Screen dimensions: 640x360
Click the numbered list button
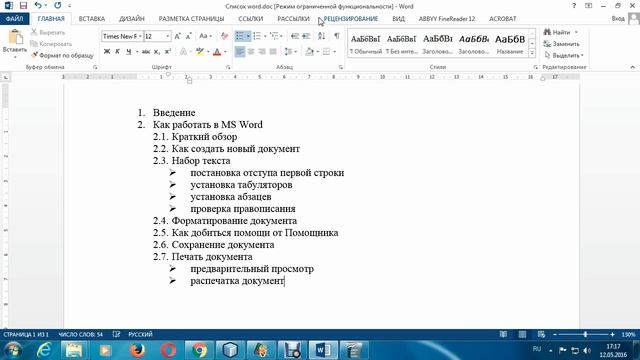click(x=257, y=36)
